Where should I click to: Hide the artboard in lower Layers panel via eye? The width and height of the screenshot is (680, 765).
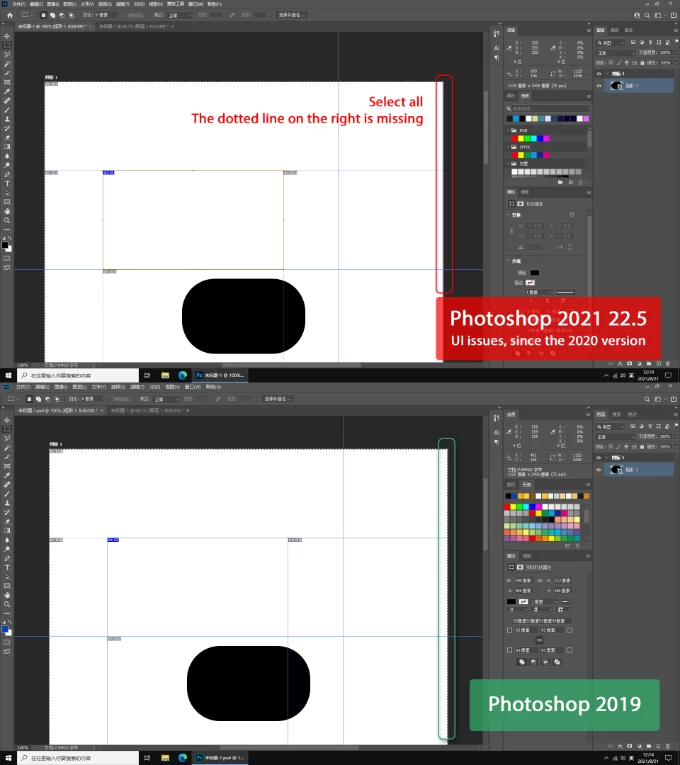click(x=599, y=458)
